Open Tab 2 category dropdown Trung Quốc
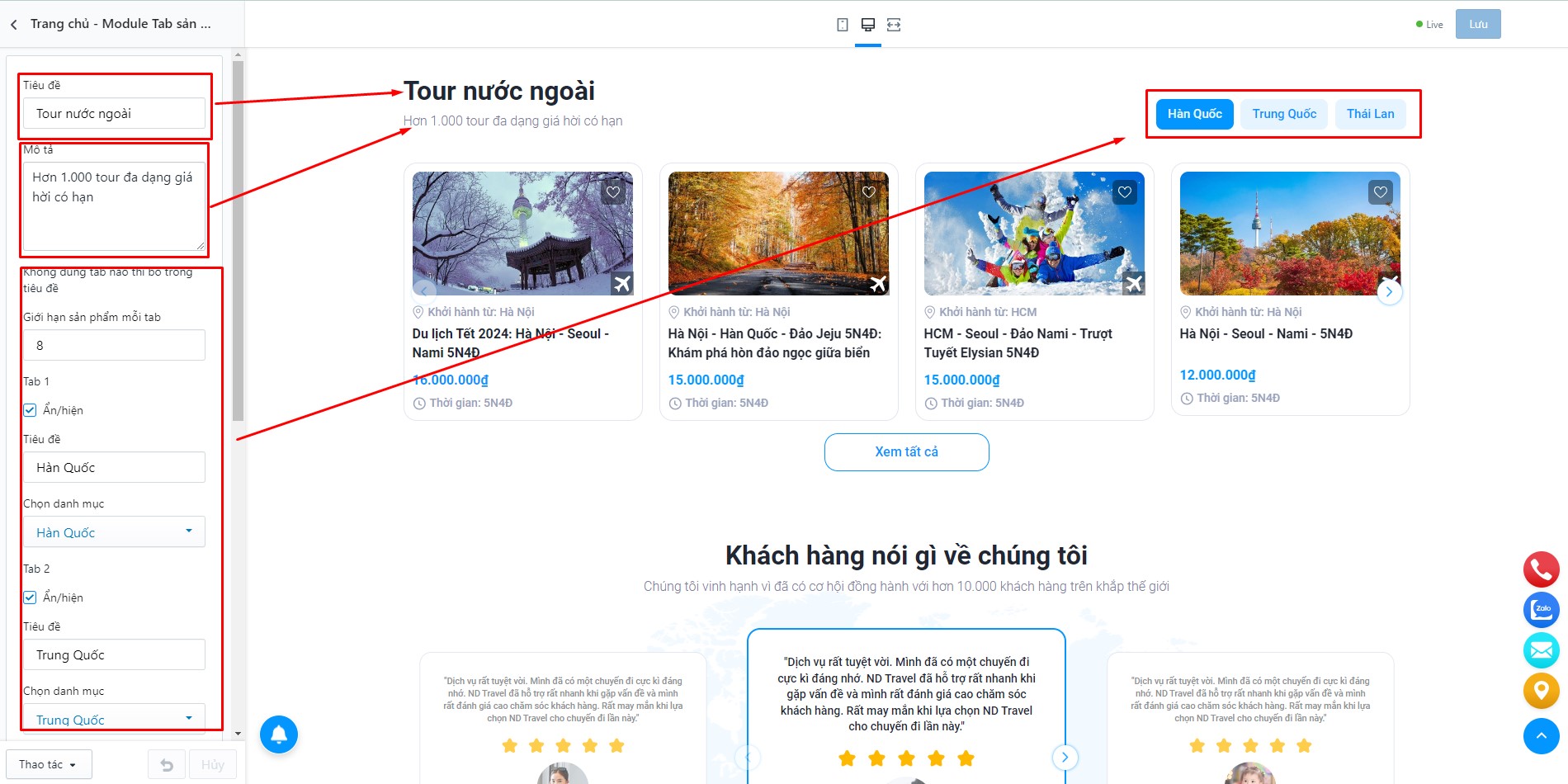 114,718
